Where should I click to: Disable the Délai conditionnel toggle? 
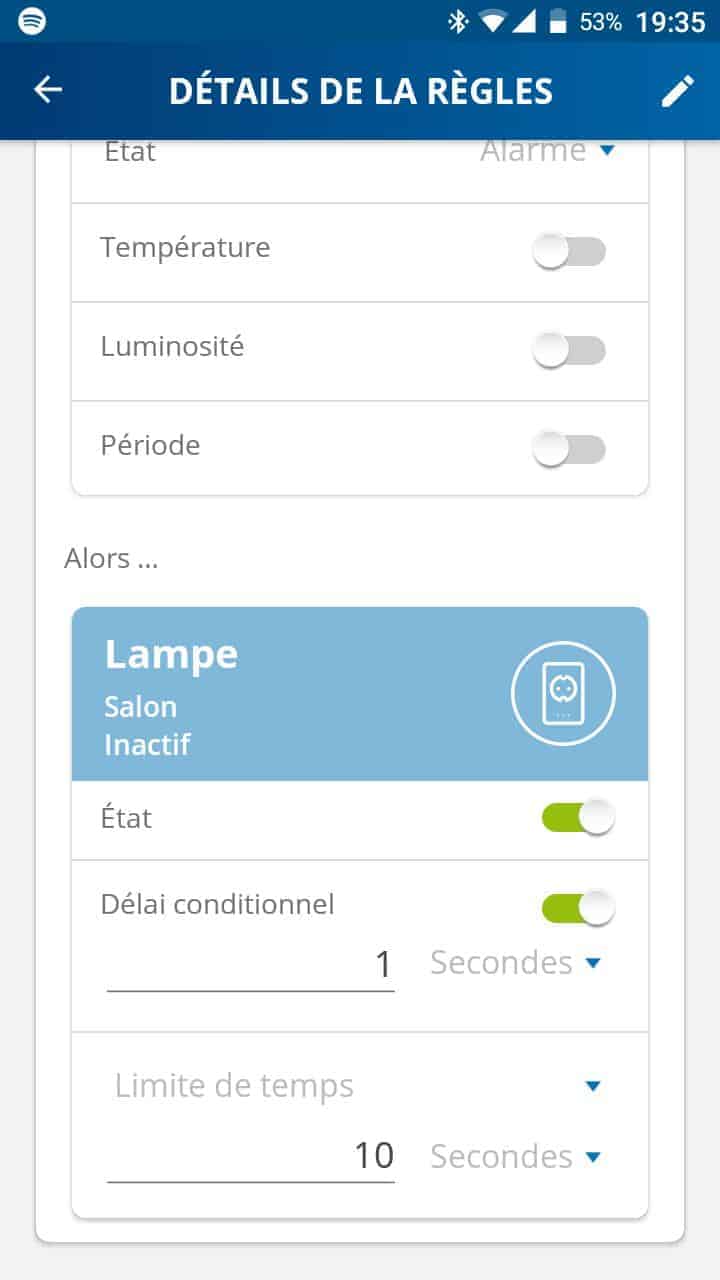(578, 908)
